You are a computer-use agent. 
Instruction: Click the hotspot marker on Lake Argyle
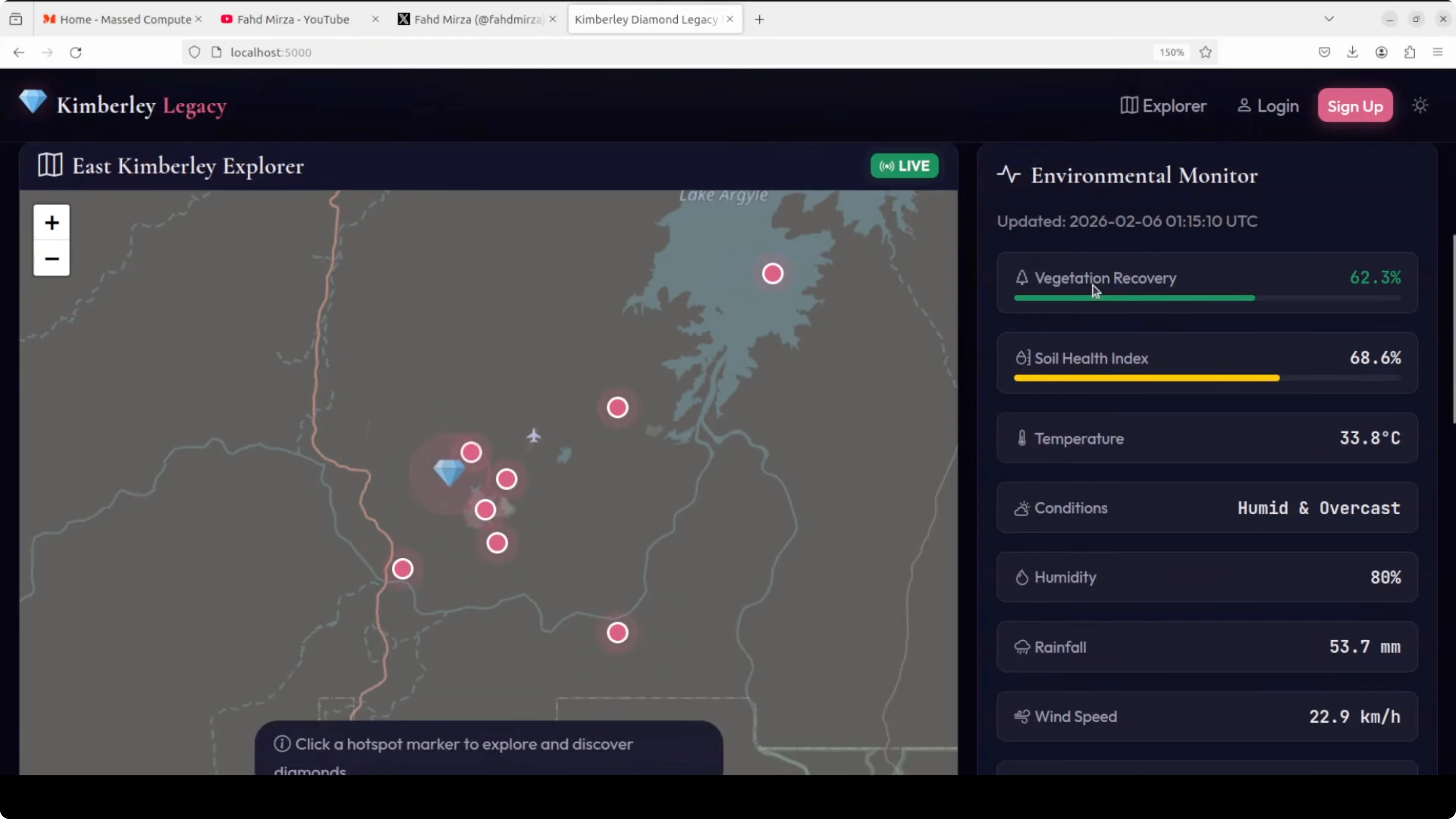(772, 274)
